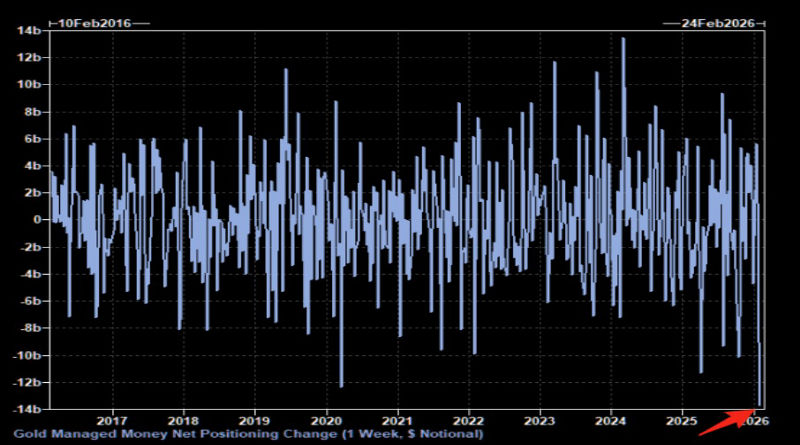Click the 2017 x-axis year label
800x445 pixels.
[112, 420]
